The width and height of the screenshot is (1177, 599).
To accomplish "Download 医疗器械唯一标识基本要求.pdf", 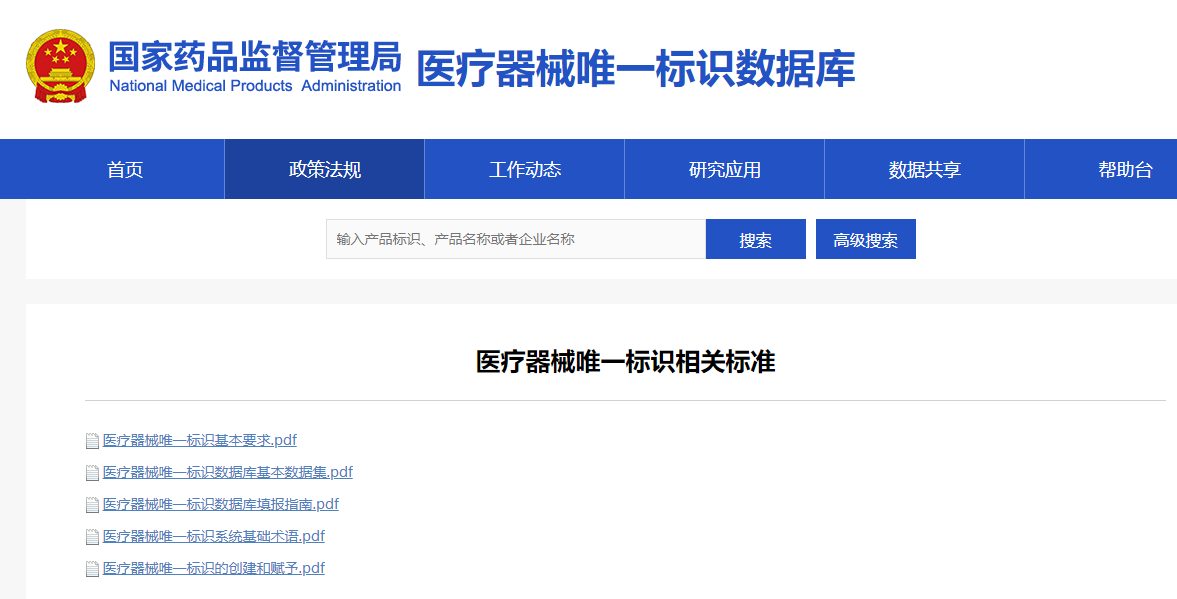I will pyautogui.click(x=200, y=441).
